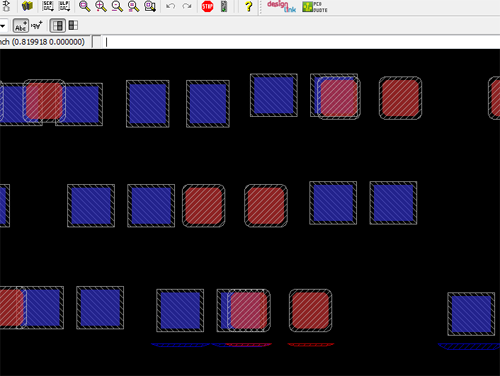Enable the two-column layout toggle
Image resolution: width=500 pixels, height=376 pixels.
coord(58,26)
